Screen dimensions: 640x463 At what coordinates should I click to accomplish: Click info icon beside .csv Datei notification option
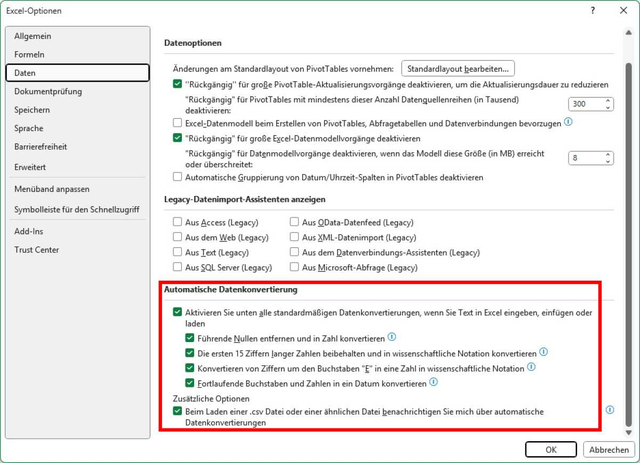(610, 410)
